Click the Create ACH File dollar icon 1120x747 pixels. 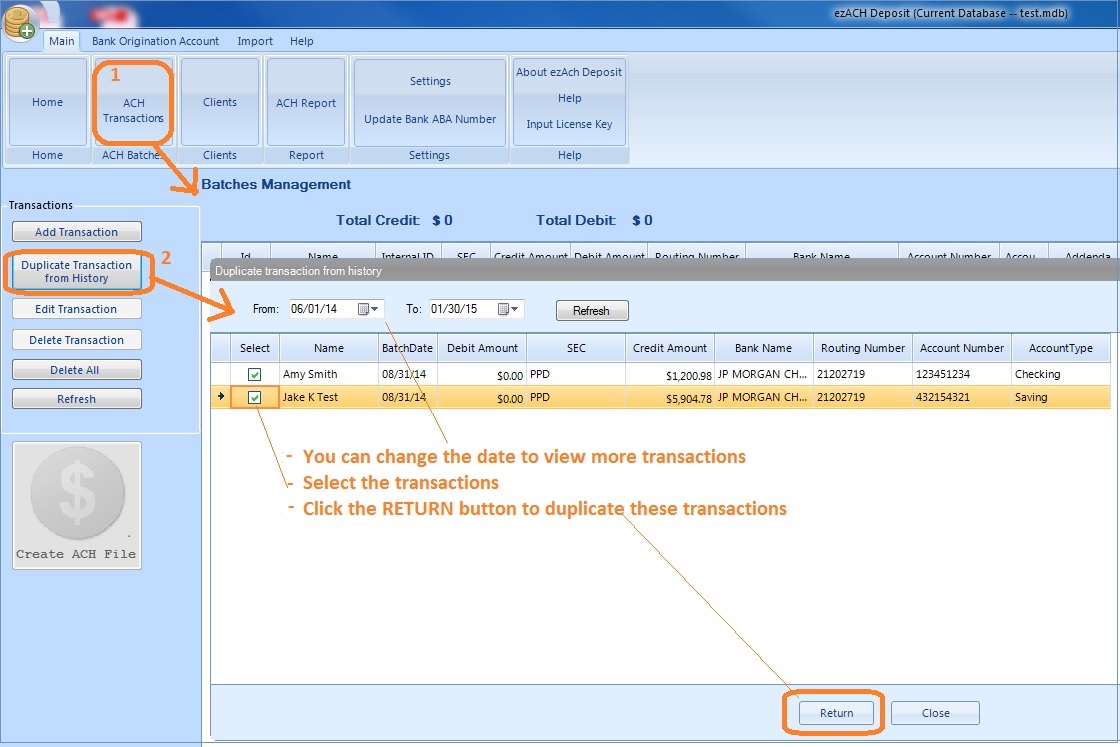coord(76,490)
